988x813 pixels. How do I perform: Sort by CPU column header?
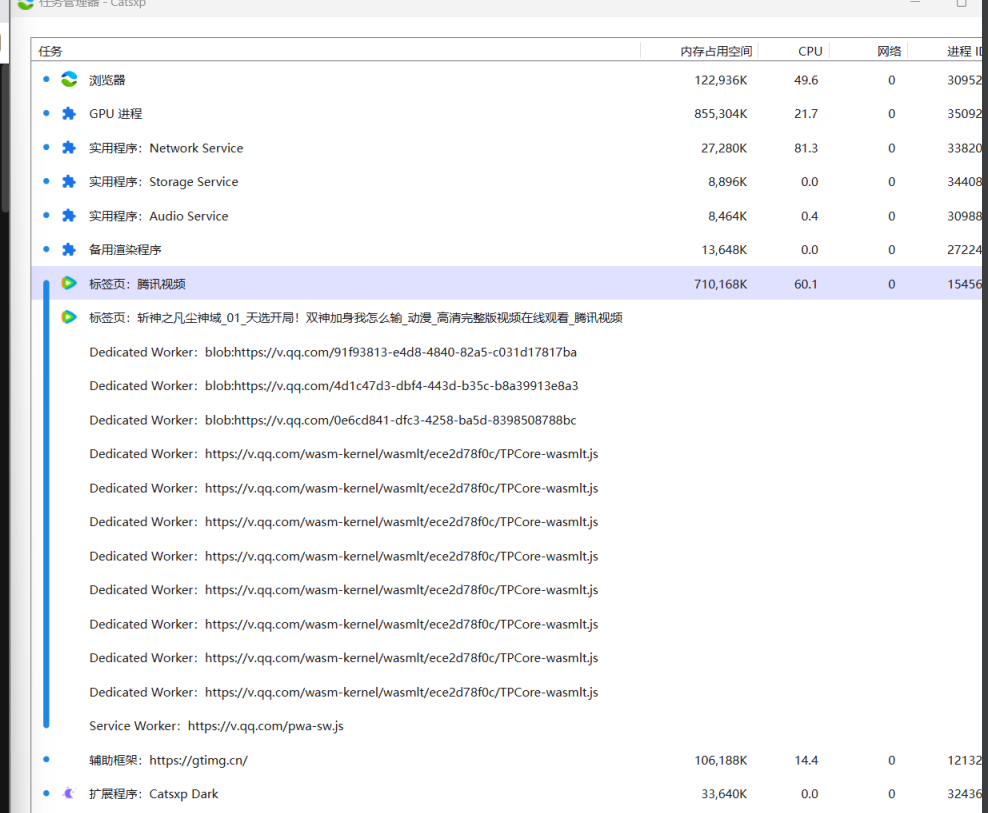click(810, 51)
